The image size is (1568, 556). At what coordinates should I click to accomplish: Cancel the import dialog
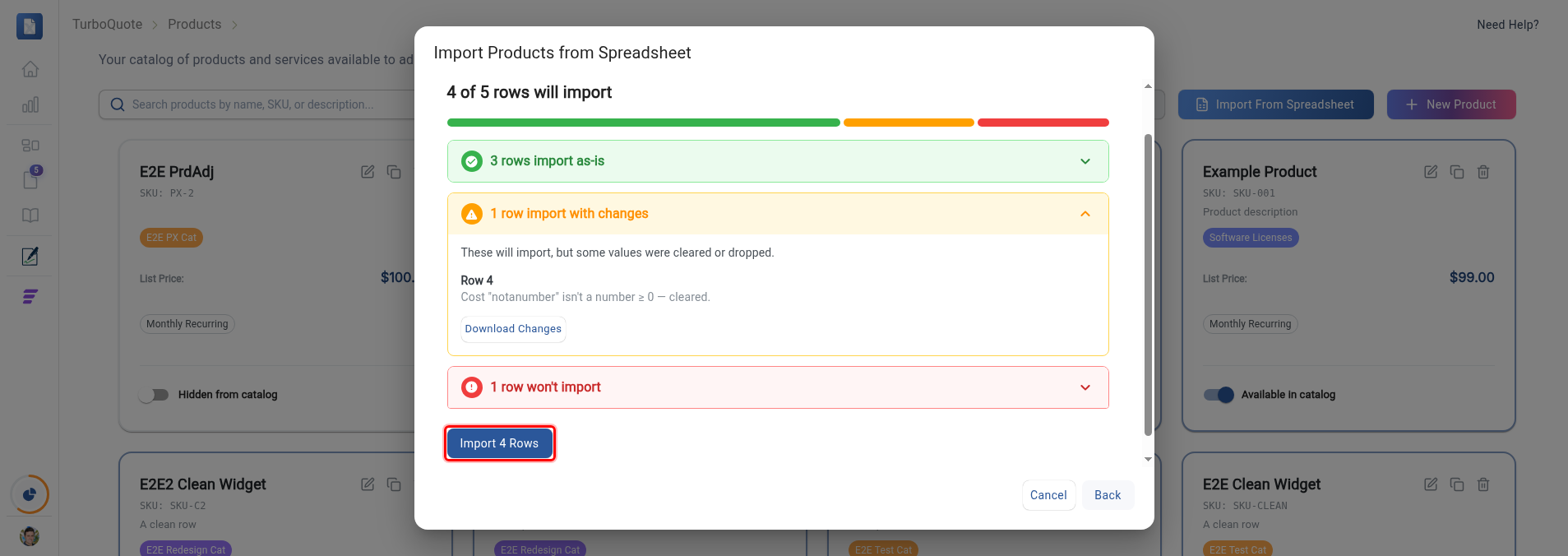pos(1048,495)
